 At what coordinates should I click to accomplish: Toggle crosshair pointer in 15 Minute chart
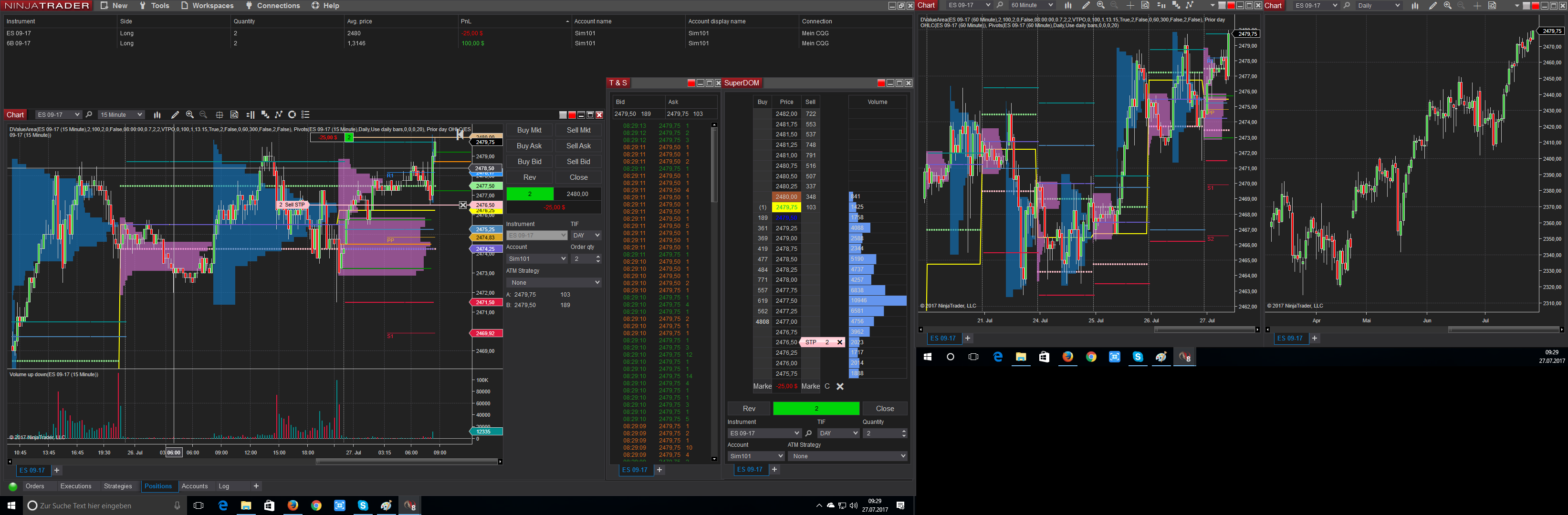[x=220, y=115]
